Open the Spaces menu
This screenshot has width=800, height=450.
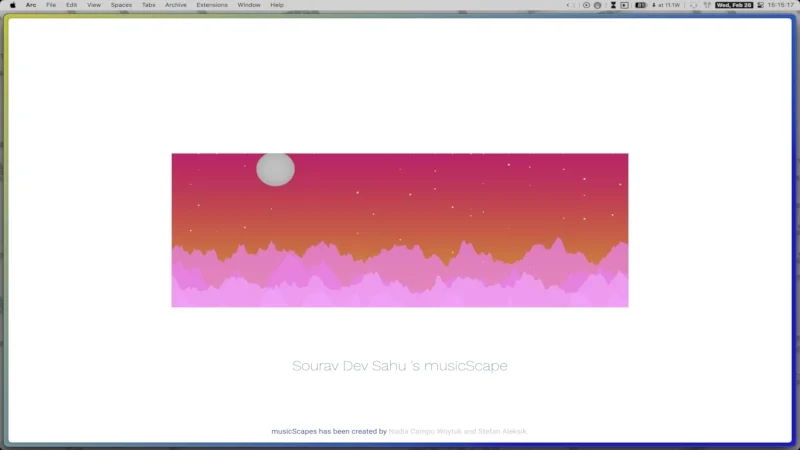pos(121,5)
